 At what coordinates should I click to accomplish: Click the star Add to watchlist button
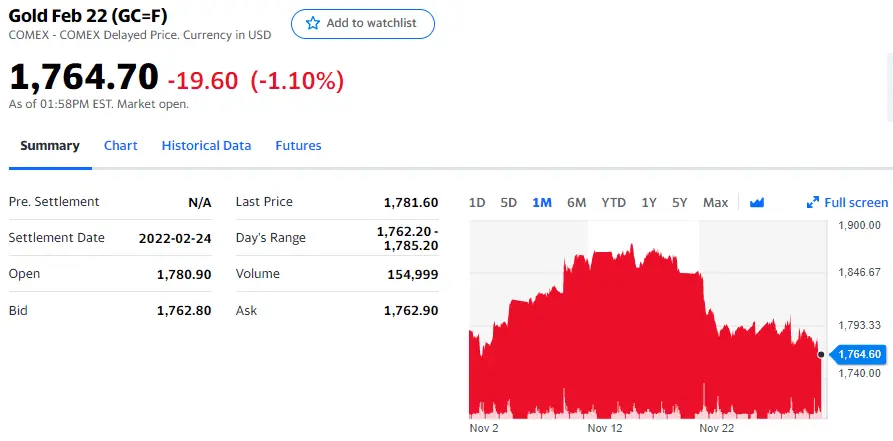(x=362, y=23)
